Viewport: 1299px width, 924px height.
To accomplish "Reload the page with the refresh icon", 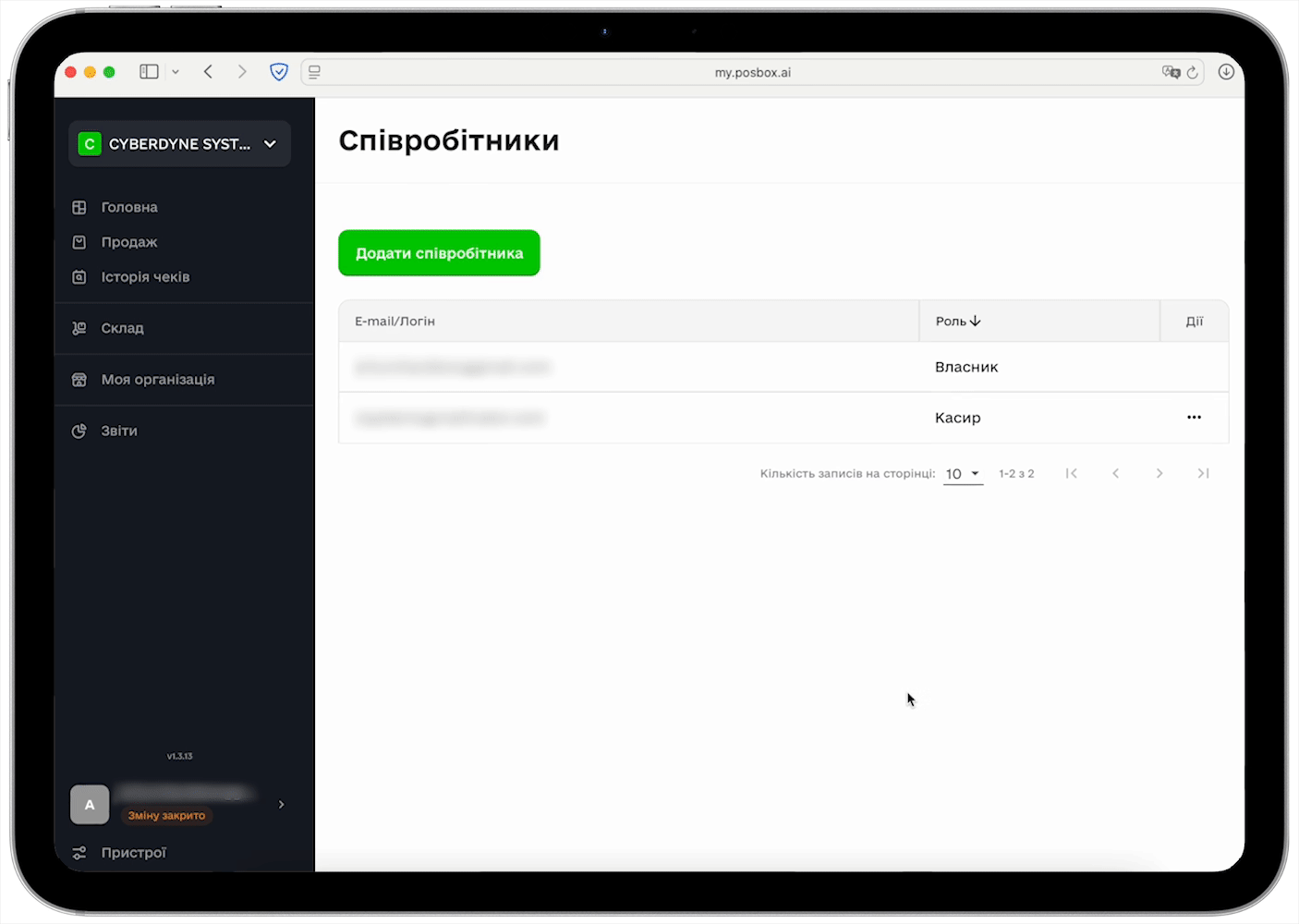I will (1193, 72).
